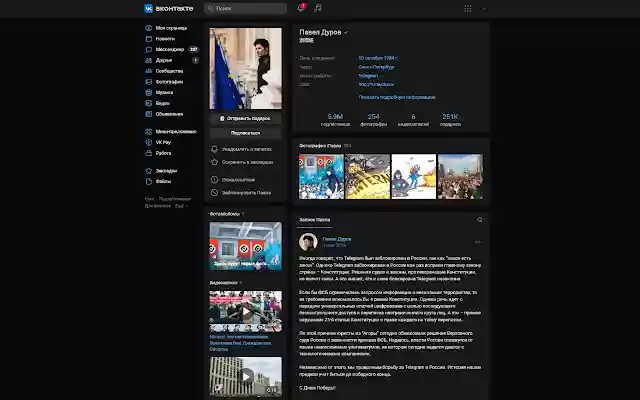
Task: Open the crowd rally photo thumbnail
Action: (x=460, y=176)
